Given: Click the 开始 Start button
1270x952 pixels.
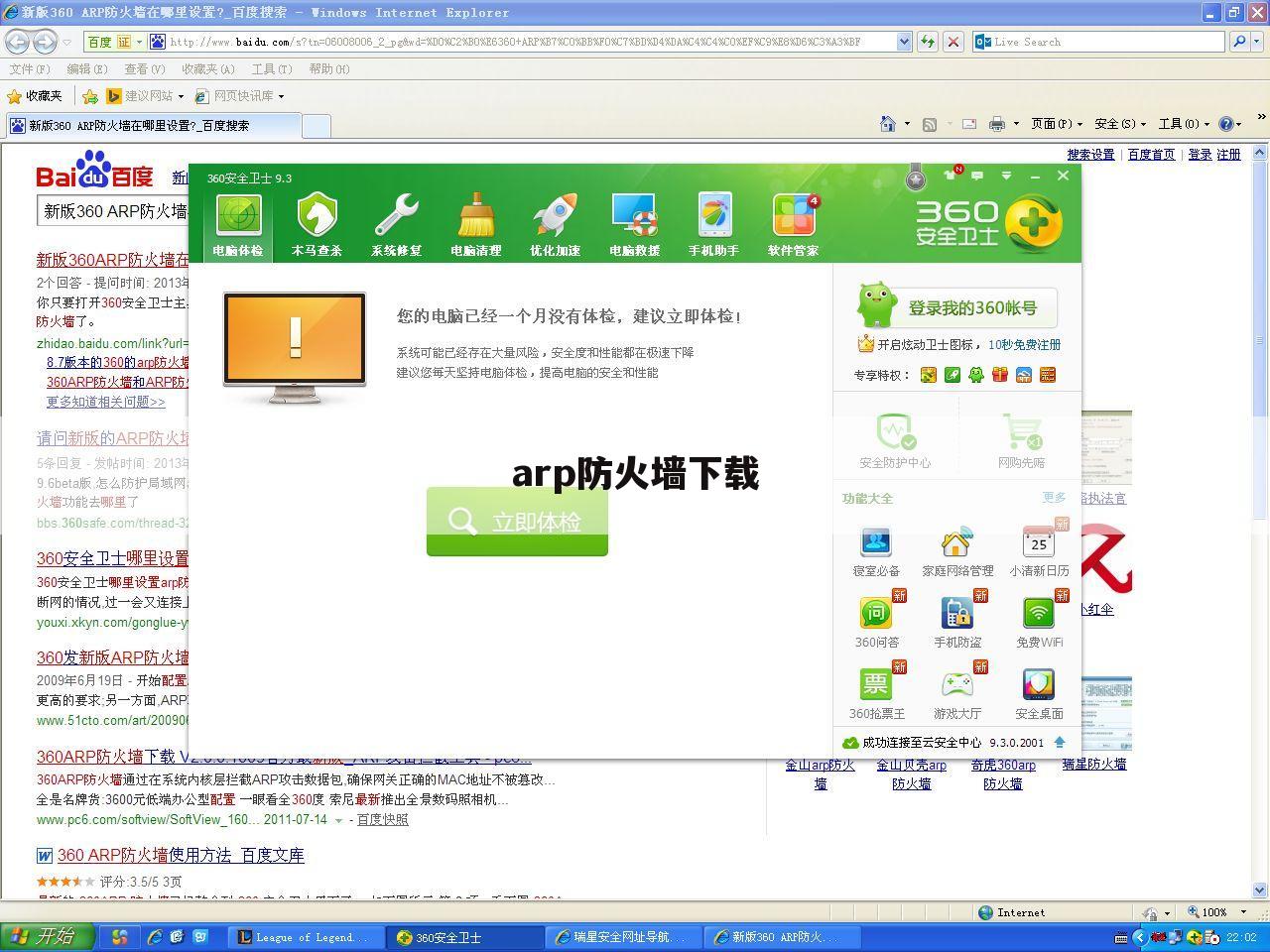Looking at the screenshot, I should pos(47,936).
